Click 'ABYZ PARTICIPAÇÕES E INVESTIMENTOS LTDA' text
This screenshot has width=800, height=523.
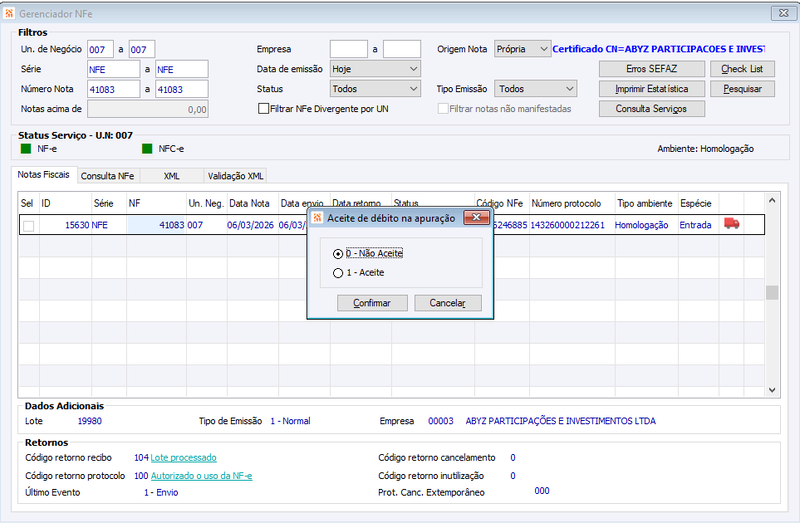(561, 421)
